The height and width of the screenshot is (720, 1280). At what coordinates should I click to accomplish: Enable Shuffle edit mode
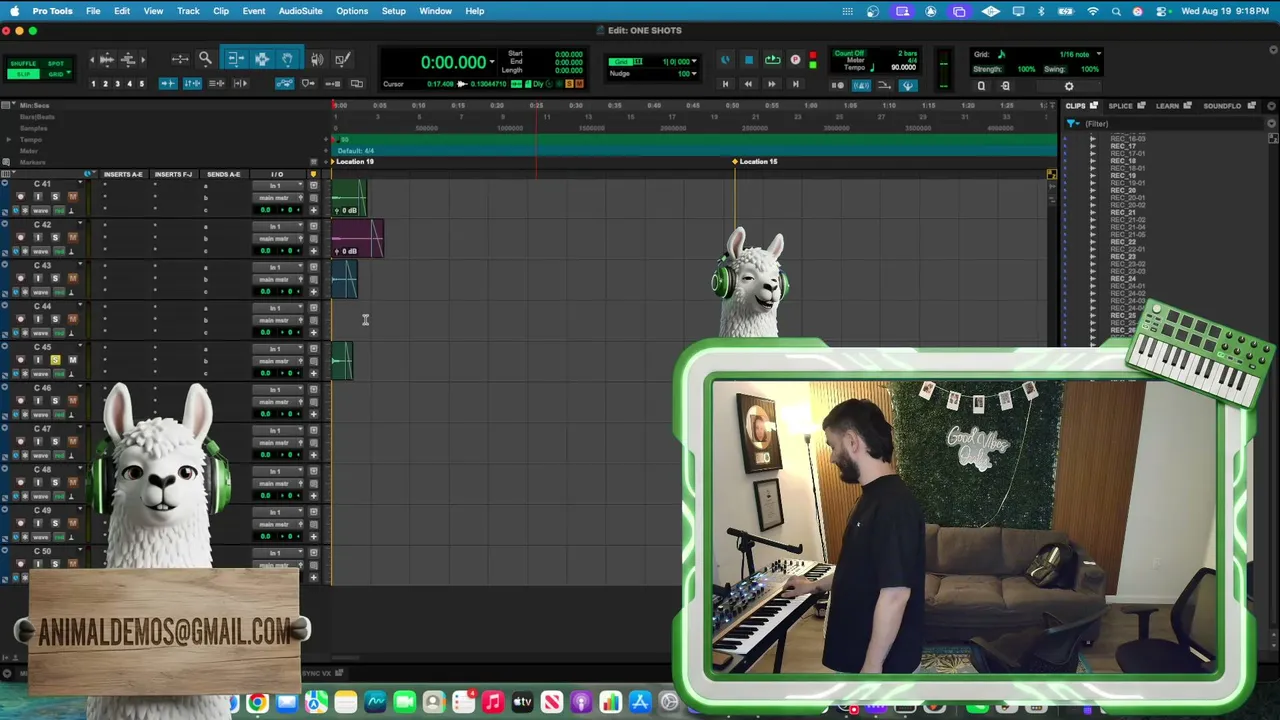[x=23, y=63]
